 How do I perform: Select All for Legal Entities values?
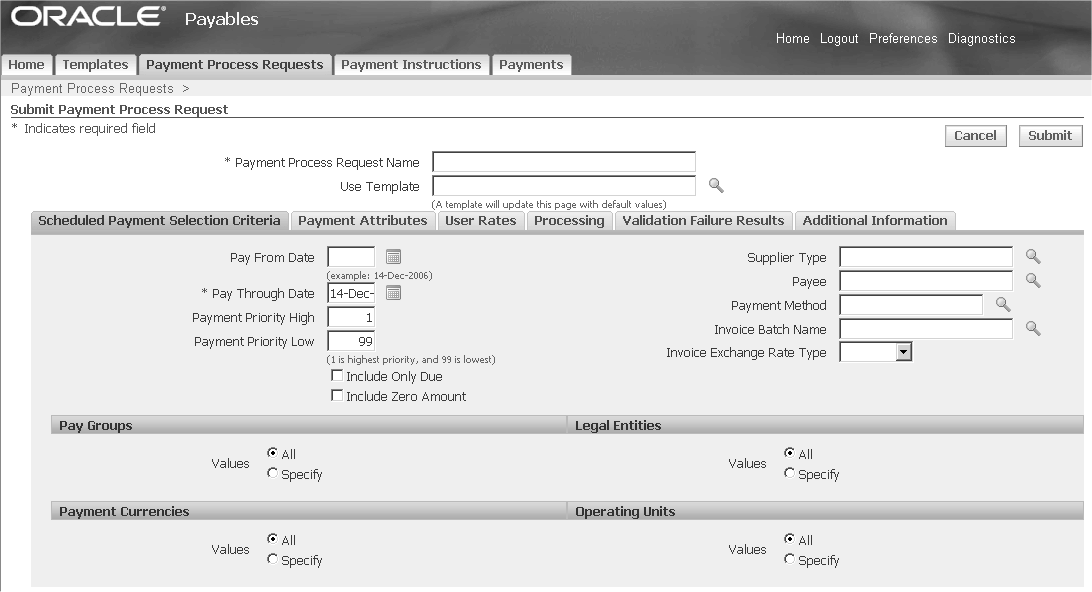(789, 453)
